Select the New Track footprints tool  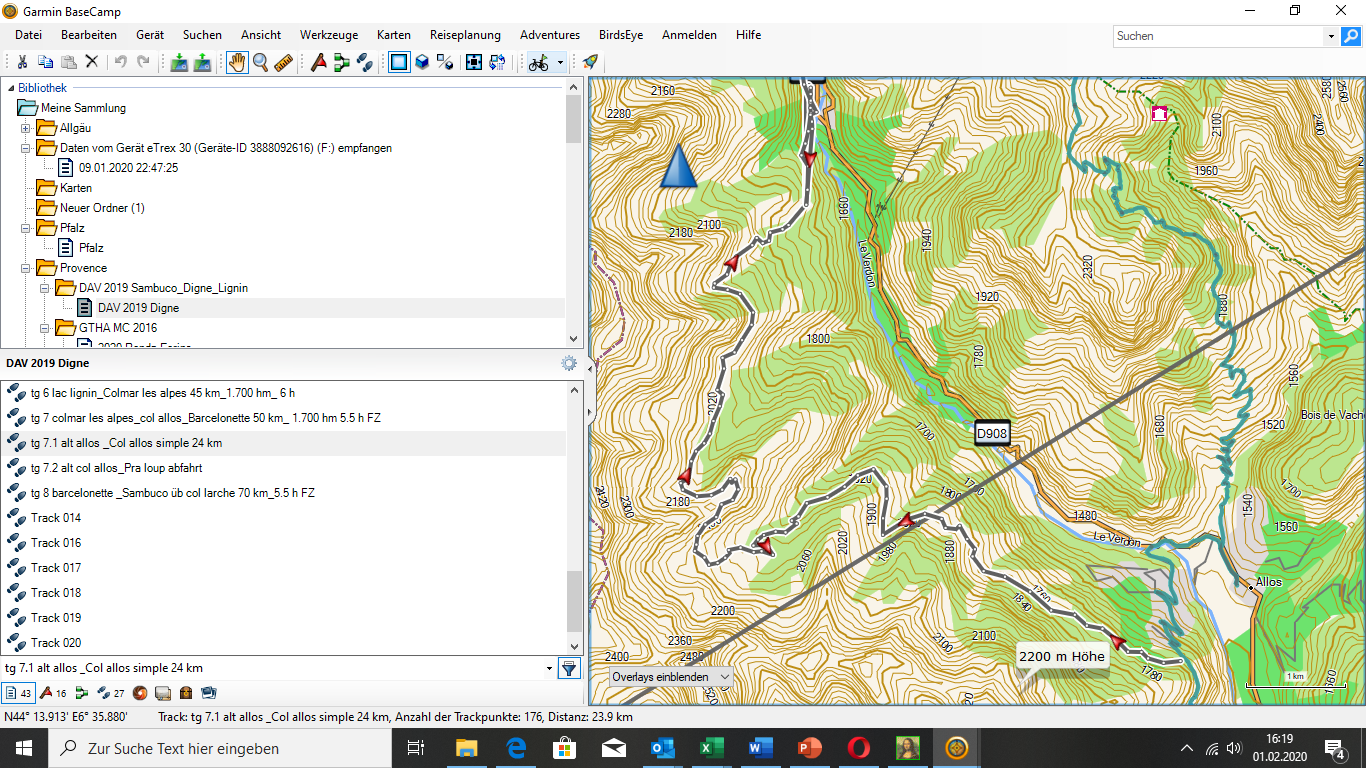[365, 62]
